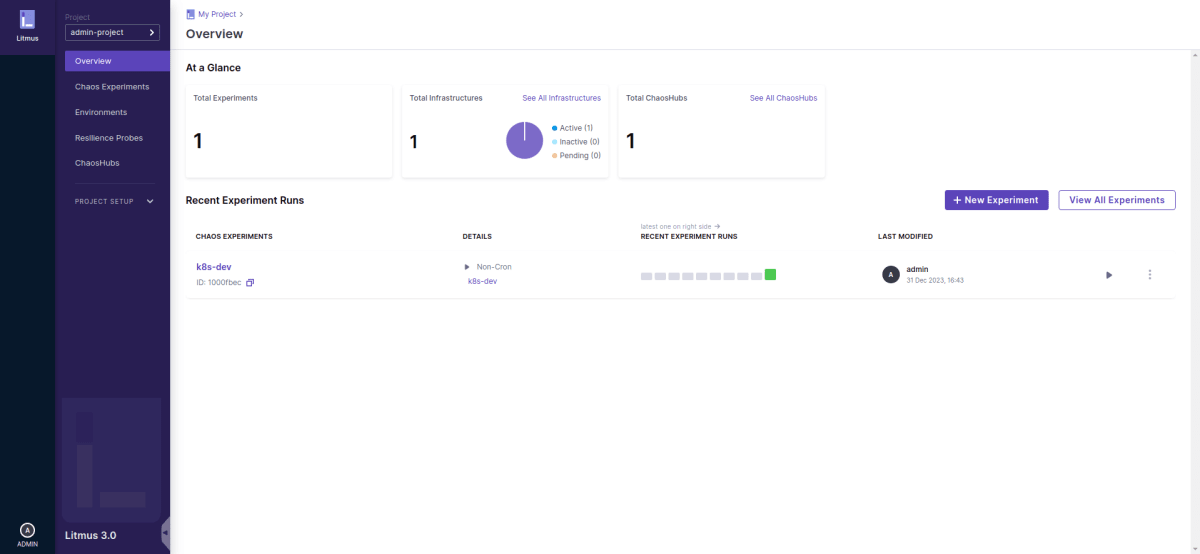Click the 31 Dec 2023, 16:43 timestamp
The image size is (1200, 554).
(935, 281)
